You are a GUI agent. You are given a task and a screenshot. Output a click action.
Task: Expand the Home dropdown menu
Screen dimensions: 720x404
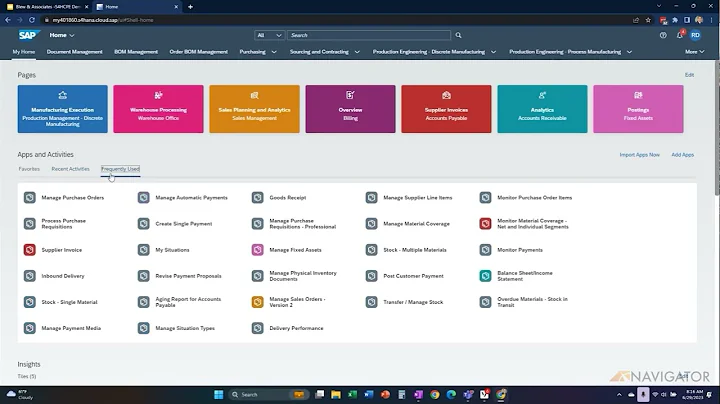click(x=62, y=35)
